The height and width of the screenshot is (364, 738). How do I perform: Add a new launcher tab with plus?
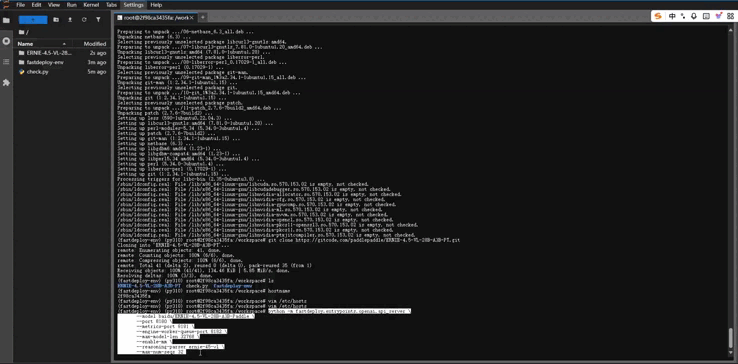[x=203, y=17]
